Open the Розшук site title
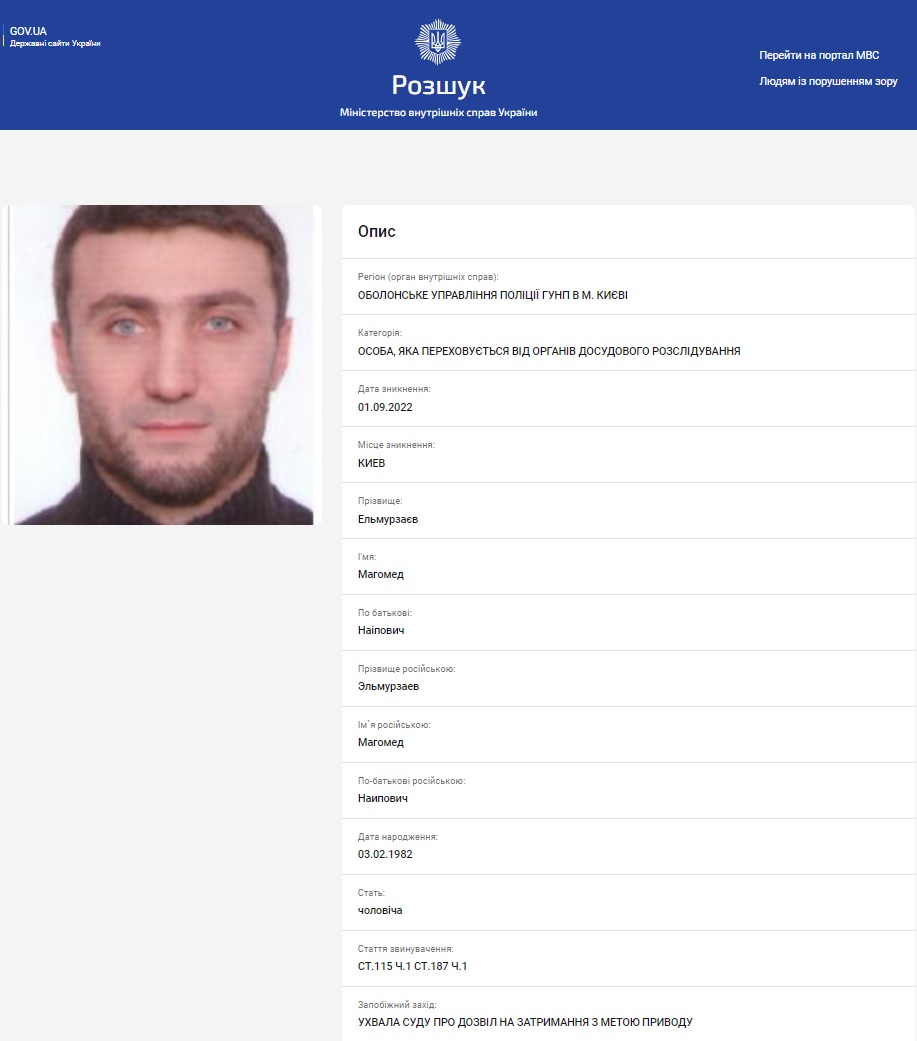The width and height of the screenshot is (917, 1041). coord(438,85)
